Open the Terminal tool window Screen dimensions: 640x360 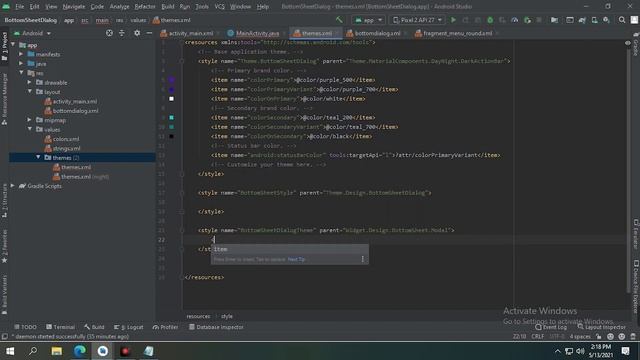coord(60,327)
